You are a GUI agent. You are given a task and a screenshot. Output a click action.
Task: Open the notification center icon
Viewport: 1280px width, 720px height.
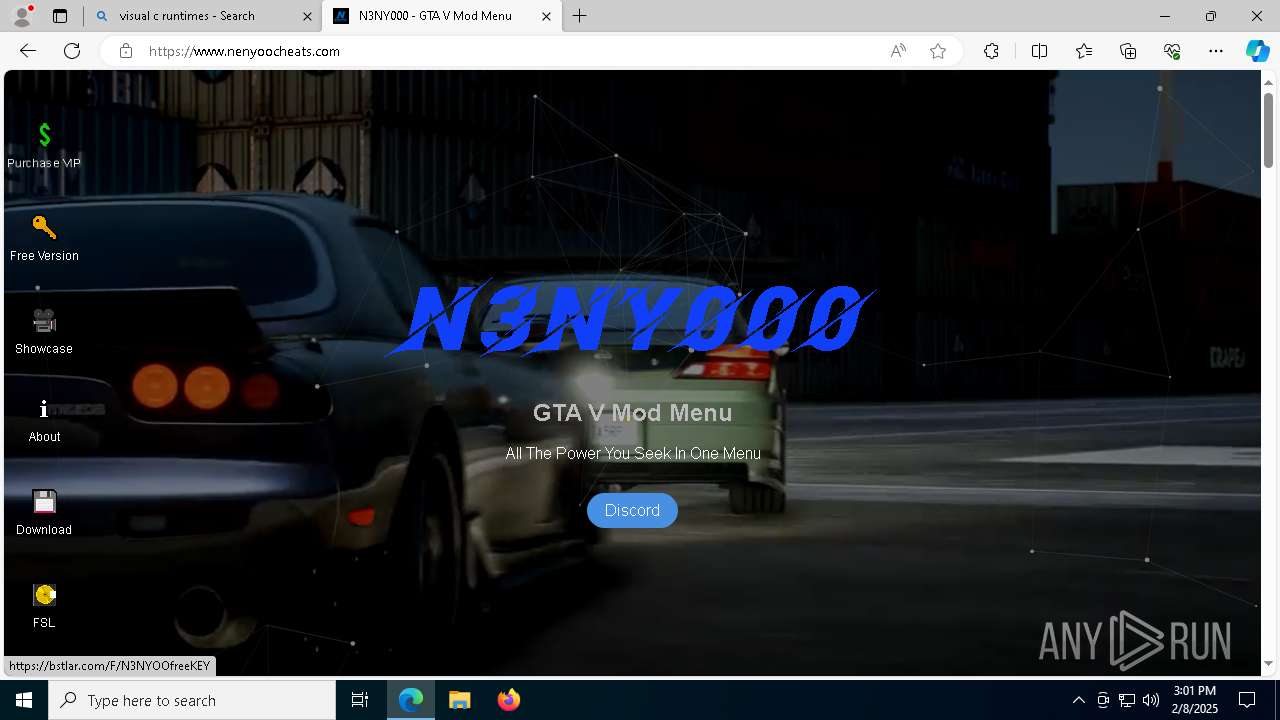(1247, 700)
